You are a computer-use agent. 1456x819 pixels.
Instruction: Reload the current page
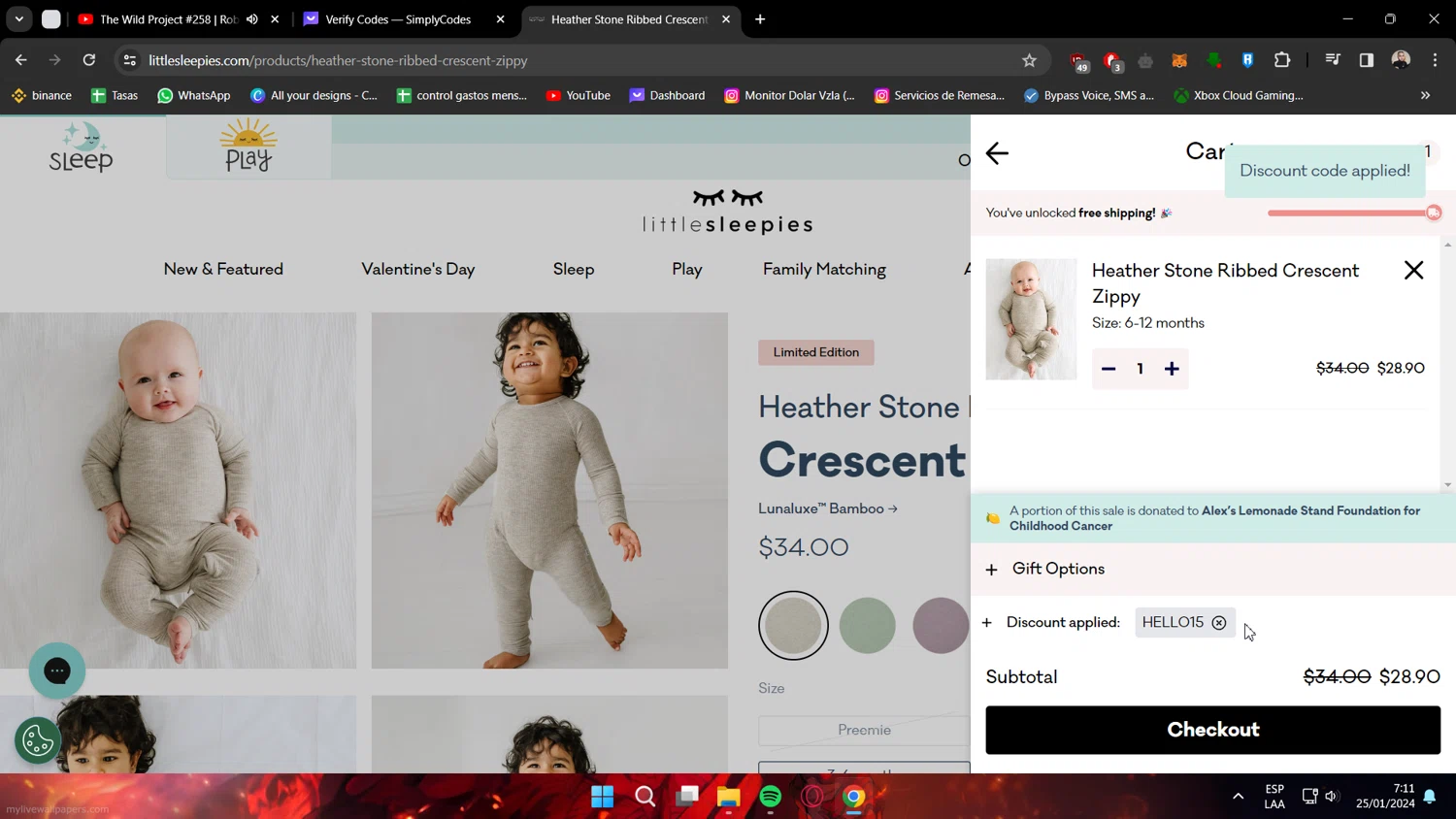[89, 60]
